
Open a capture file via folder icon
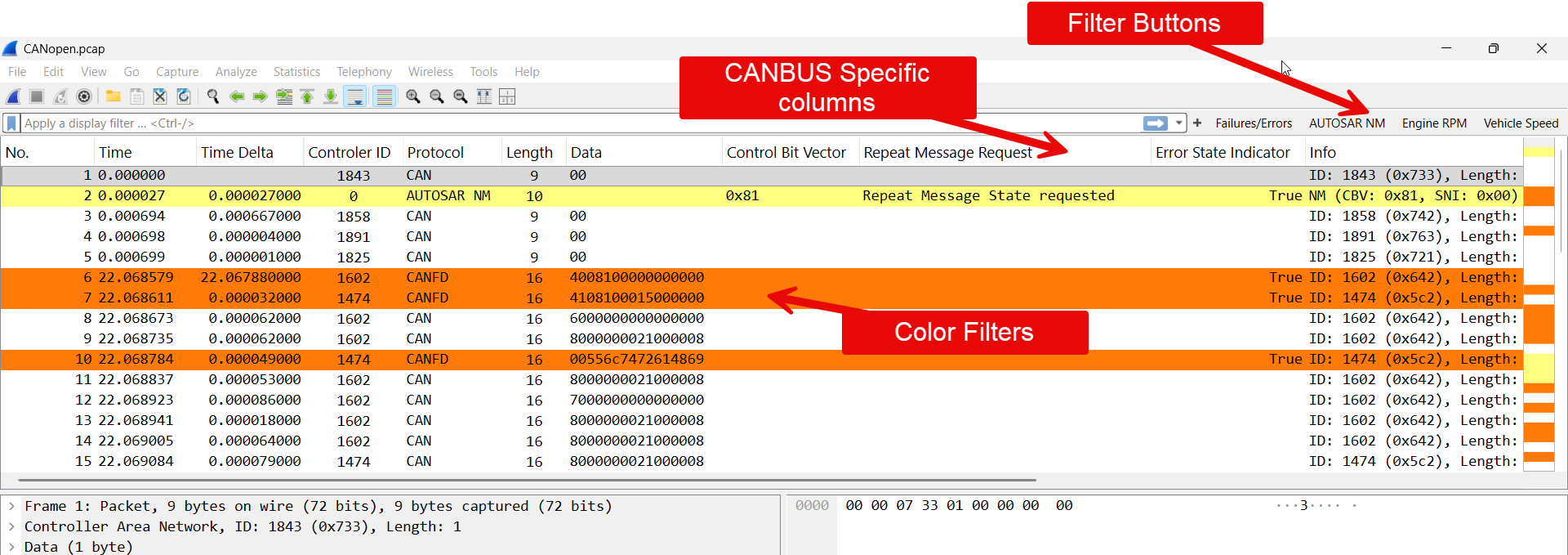pyautogui.click(x=114, y=96)
